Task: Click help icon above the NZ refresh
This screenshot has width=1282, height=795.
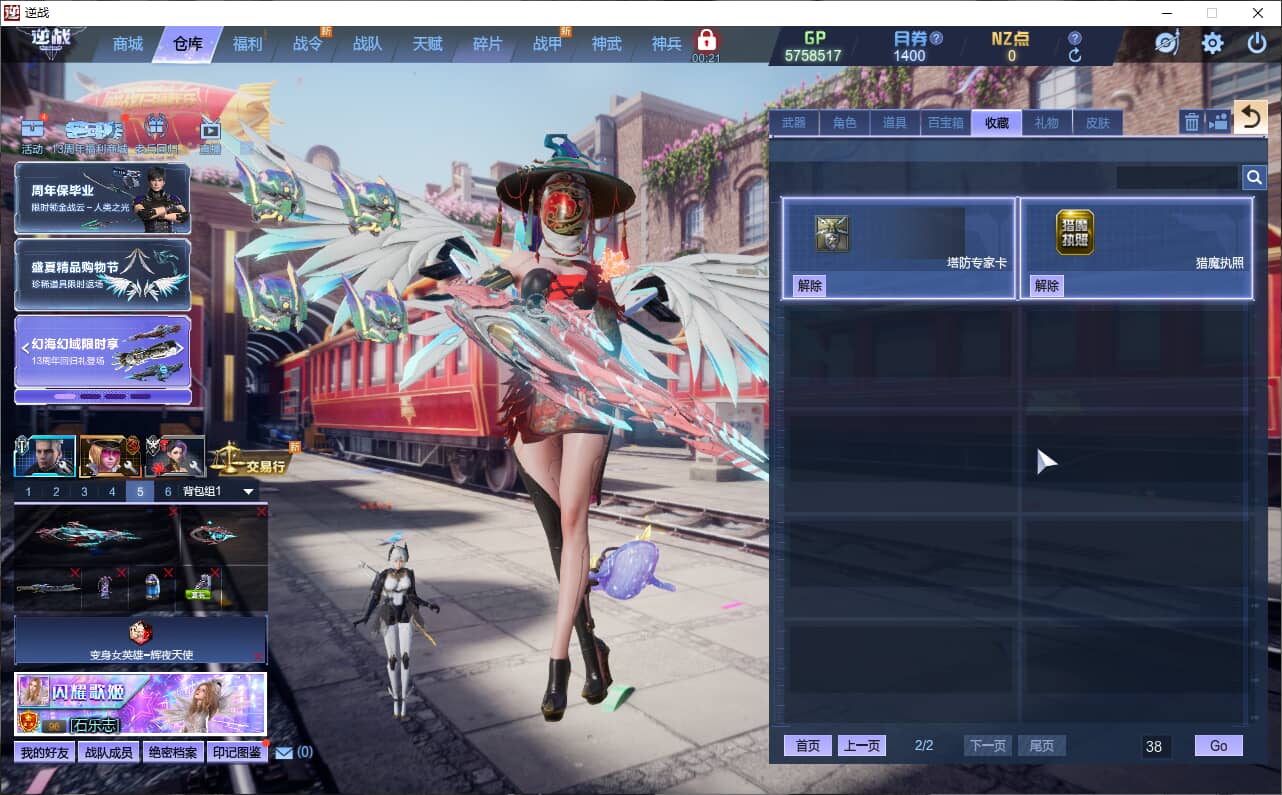Action: pos(1075,38)
